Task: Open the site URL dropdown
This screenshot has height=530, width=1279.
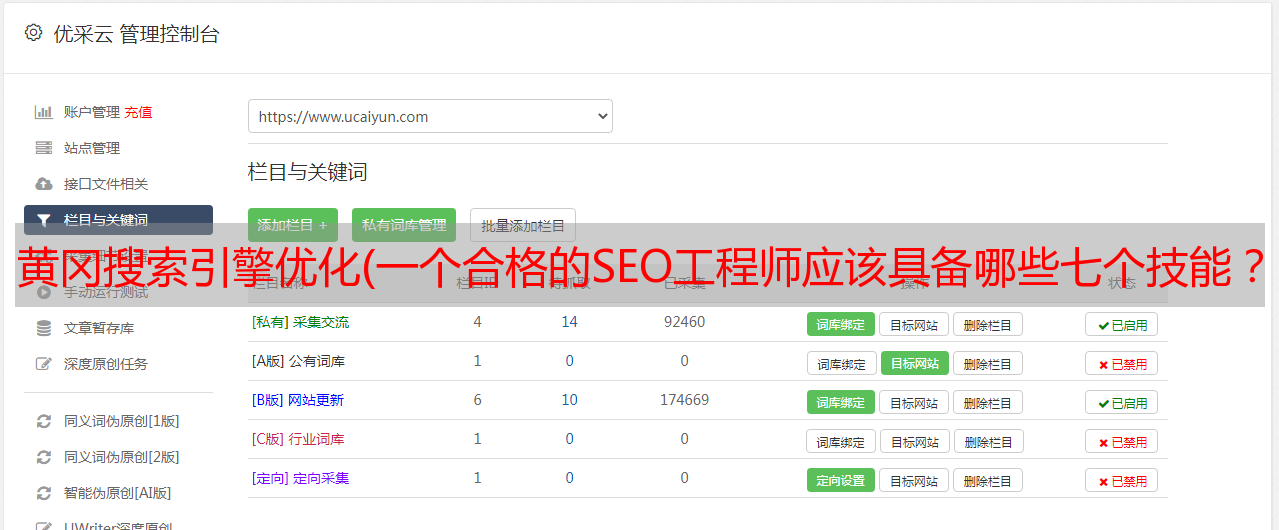Action: tap(430, 116)
